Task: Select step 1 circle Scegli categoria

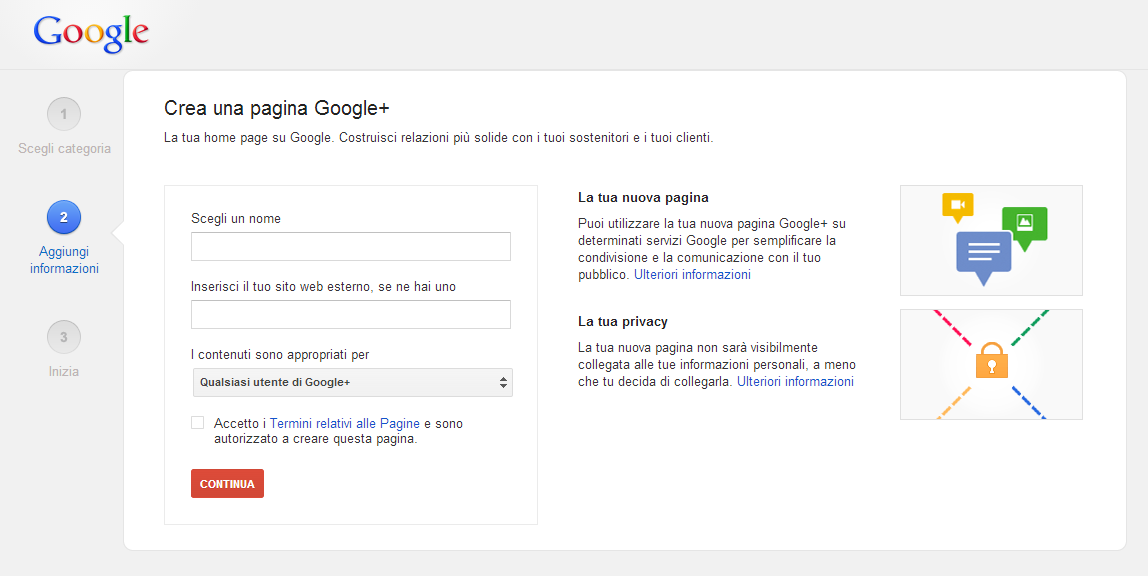Action: click(x=64, y=114)
